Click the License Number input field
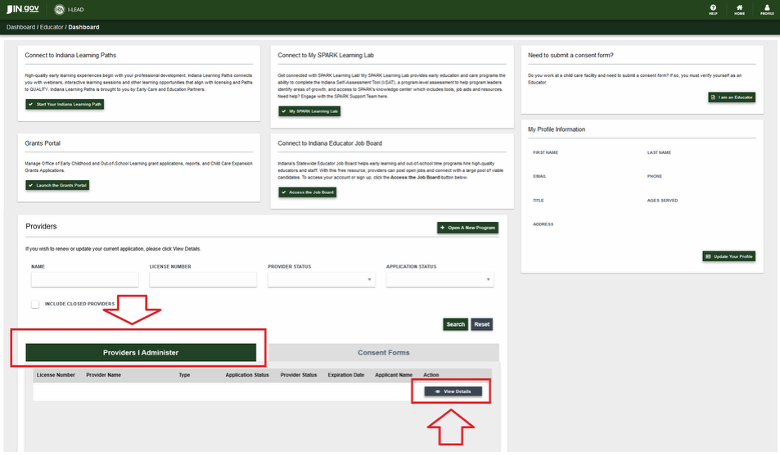Image resolution: width=780 pixels, height=455 pixels. (x=202, y=281)
